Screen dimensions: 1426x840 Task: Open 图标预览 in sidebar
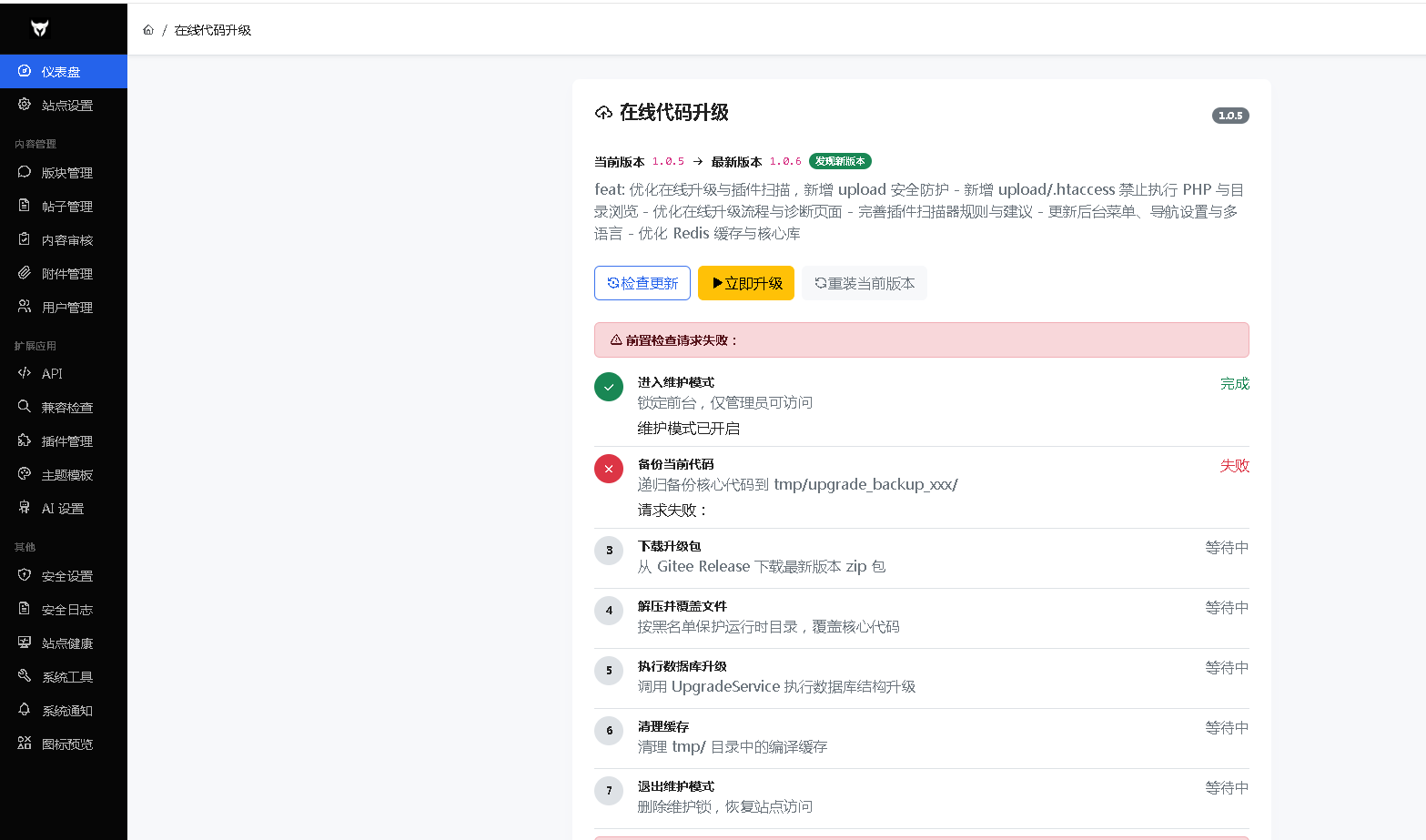(64, 744)
